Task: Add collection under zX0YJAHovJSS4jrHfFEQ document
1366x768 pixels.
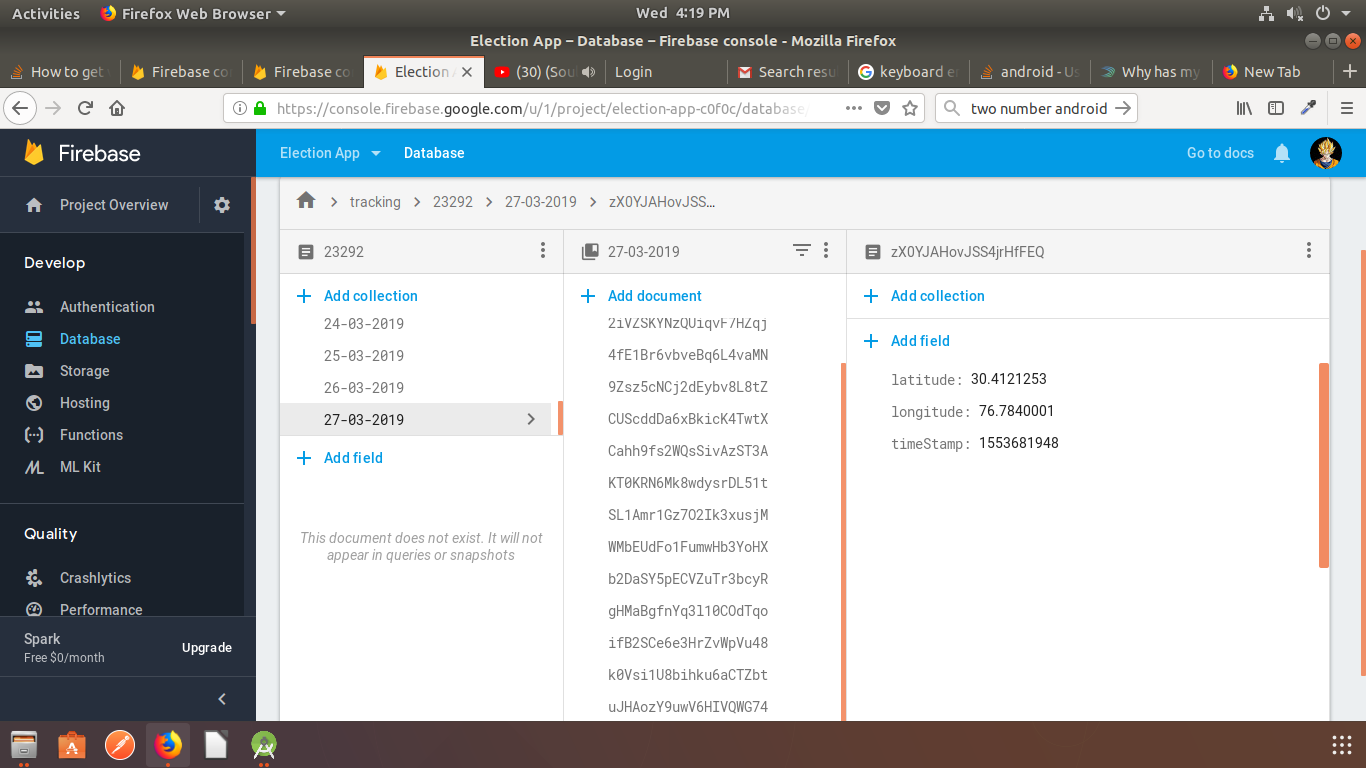Action: [938, 296]
